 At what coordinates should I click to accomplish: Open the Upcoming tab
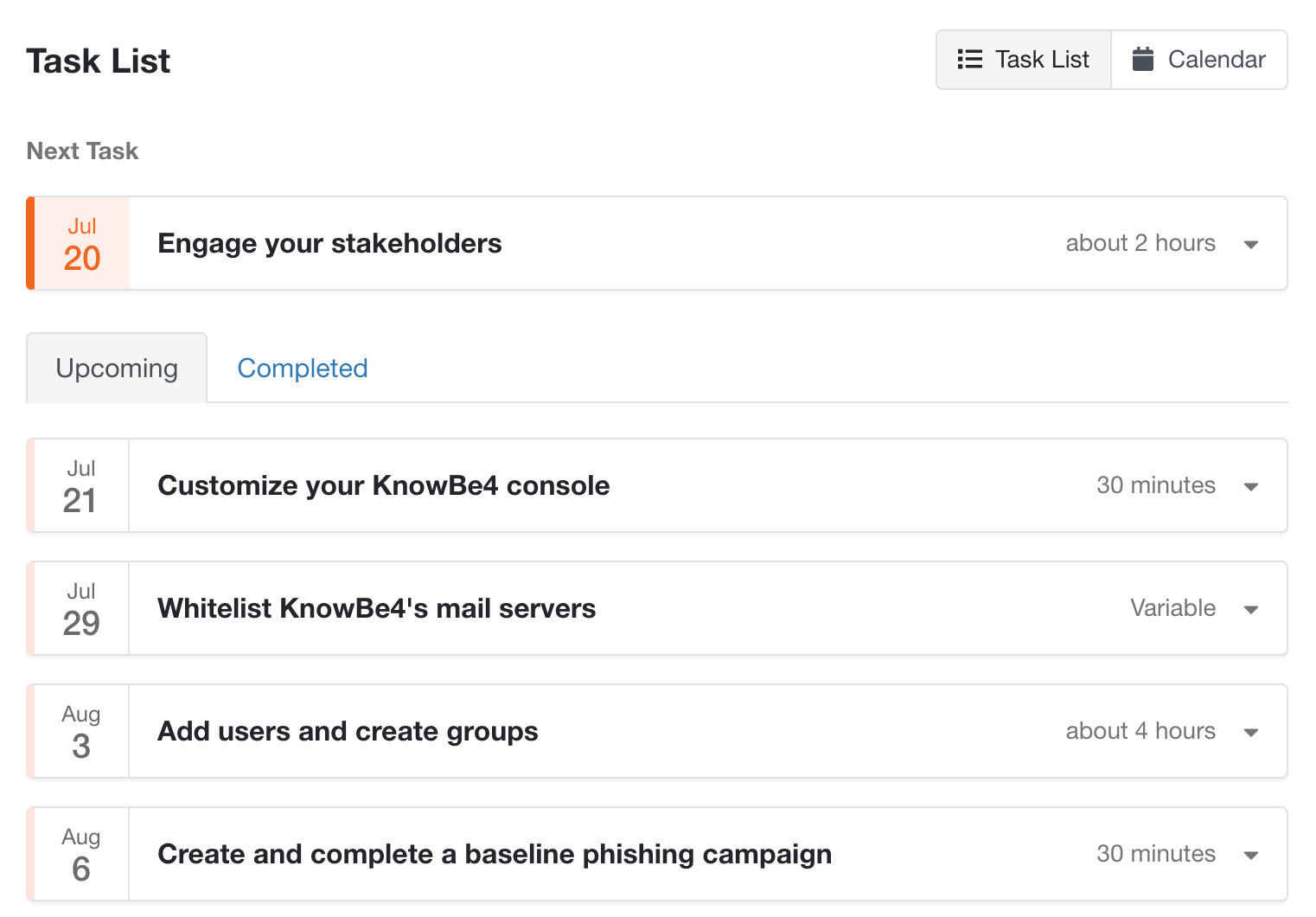[x=117, y=369]
